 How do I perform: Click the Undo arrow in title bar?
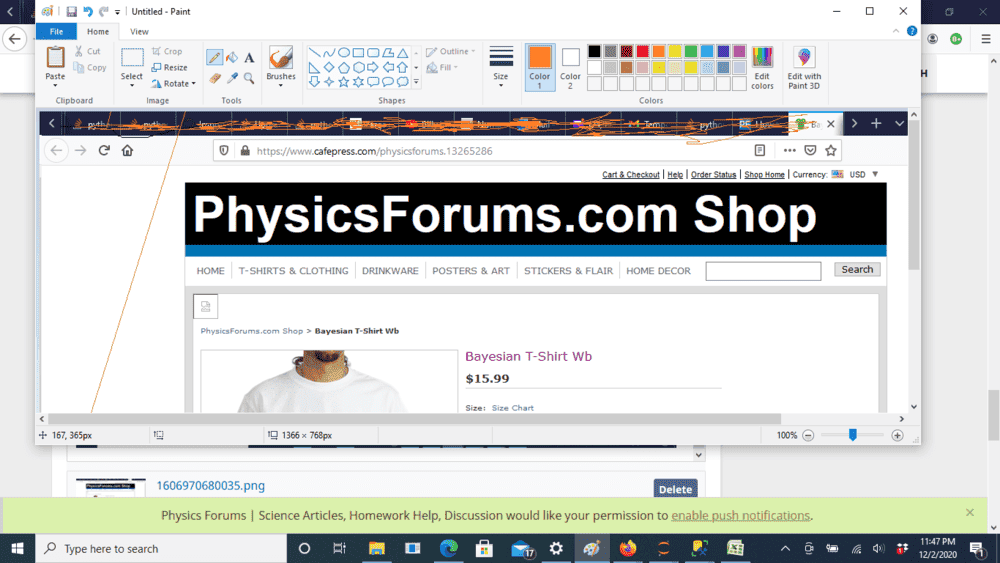[x=88, y=11]
